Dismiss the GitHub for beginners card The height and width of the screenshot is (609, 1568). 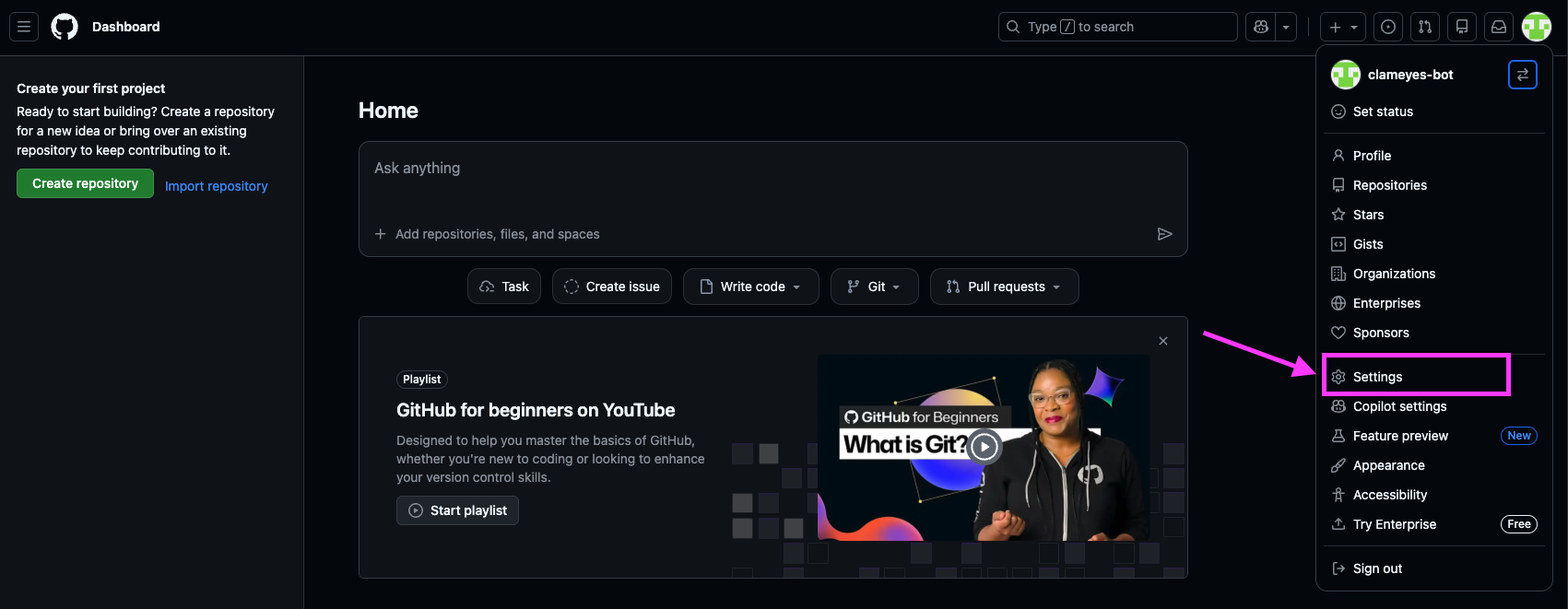[1163, 341]
